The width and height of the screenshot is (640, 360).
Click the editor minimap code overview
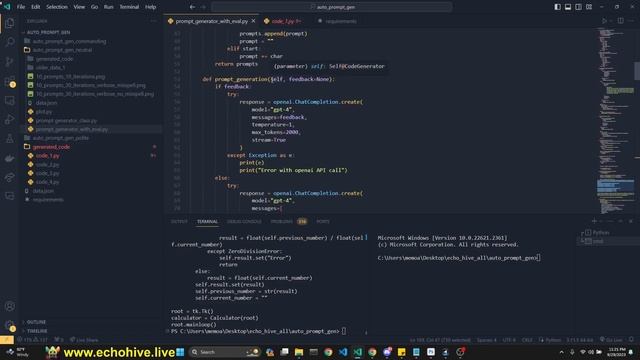point(616,120)
